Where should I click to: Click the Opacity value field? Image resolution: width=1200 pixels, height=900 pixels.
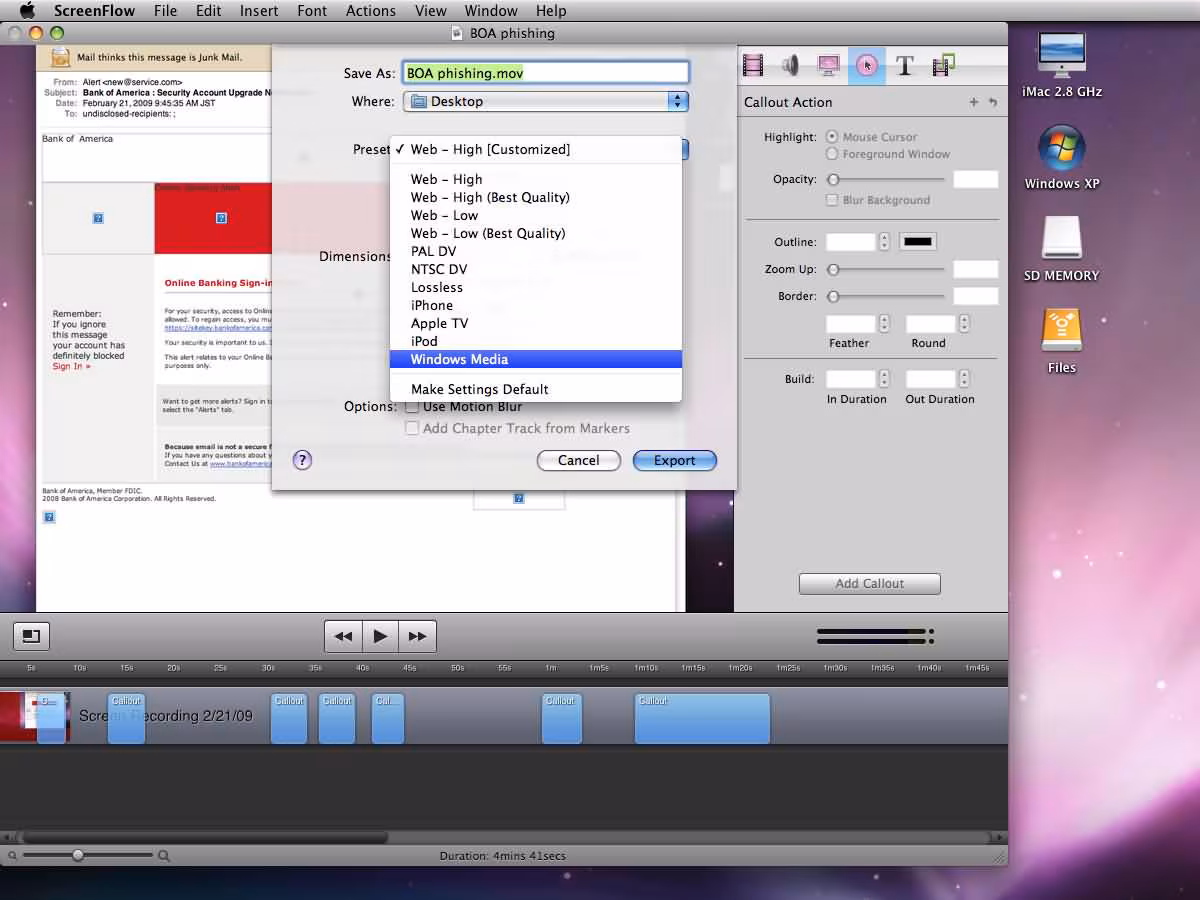pos(976,180)
